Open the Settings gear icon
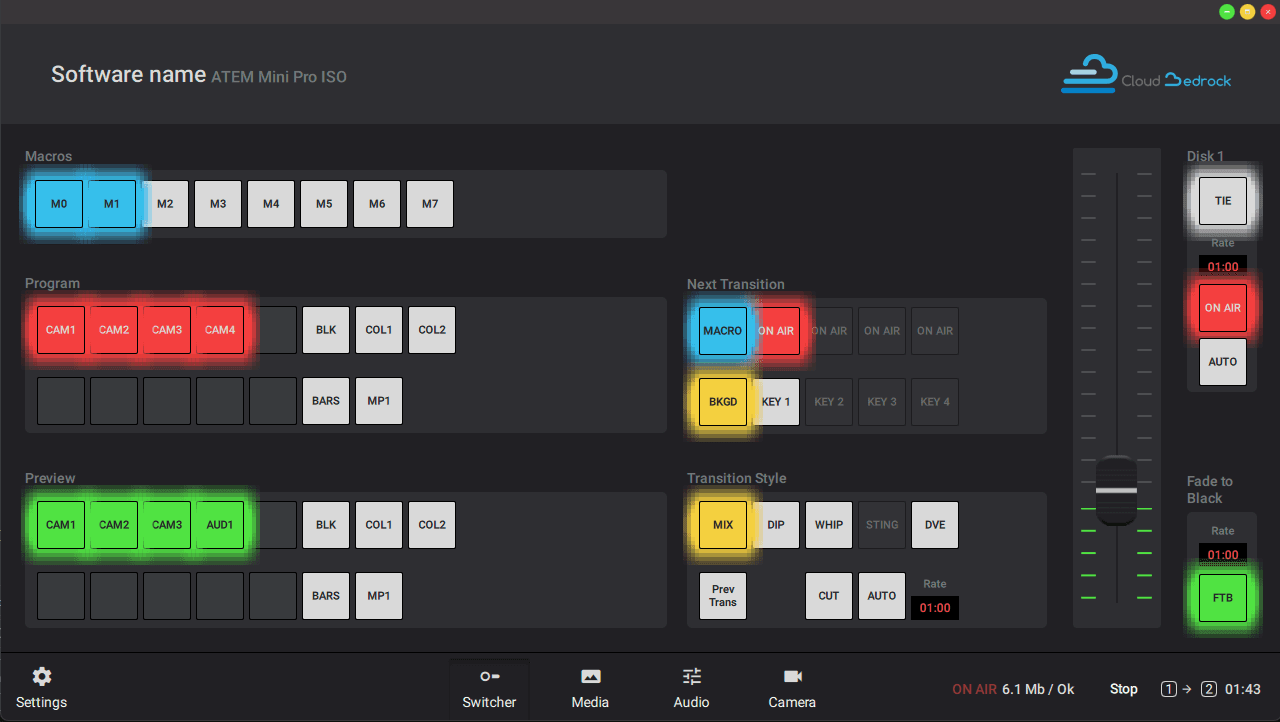This screenshot has width=1280, height=722. coord(42,677)
